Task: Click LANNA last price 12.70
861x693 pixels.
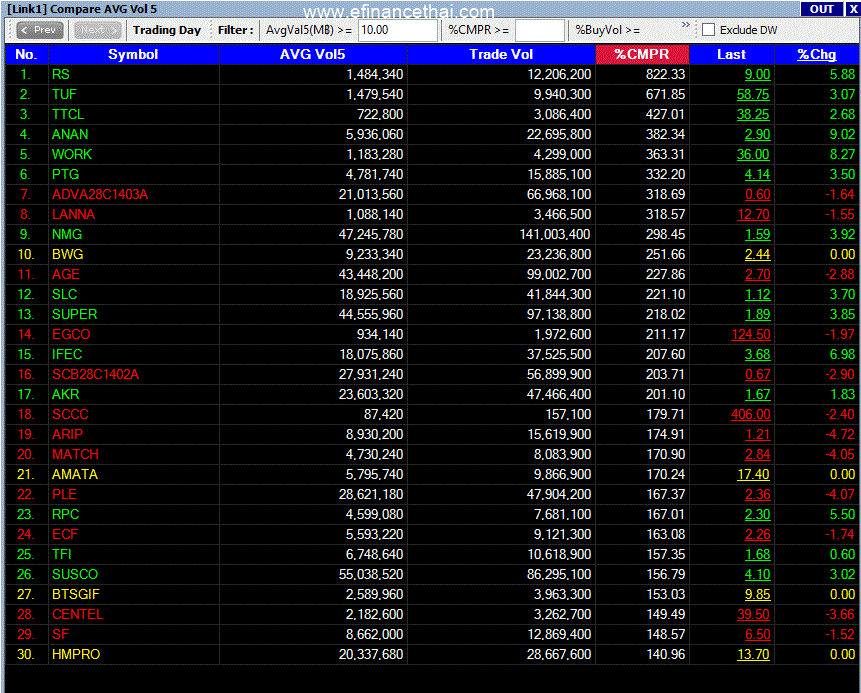Action: tap(753, 214)
